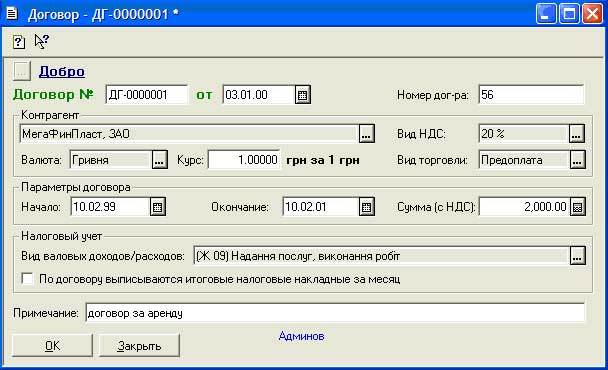Open selection for Вид НДС field
The width and height of the screenshot is (608, 370).
pos(577,134)
